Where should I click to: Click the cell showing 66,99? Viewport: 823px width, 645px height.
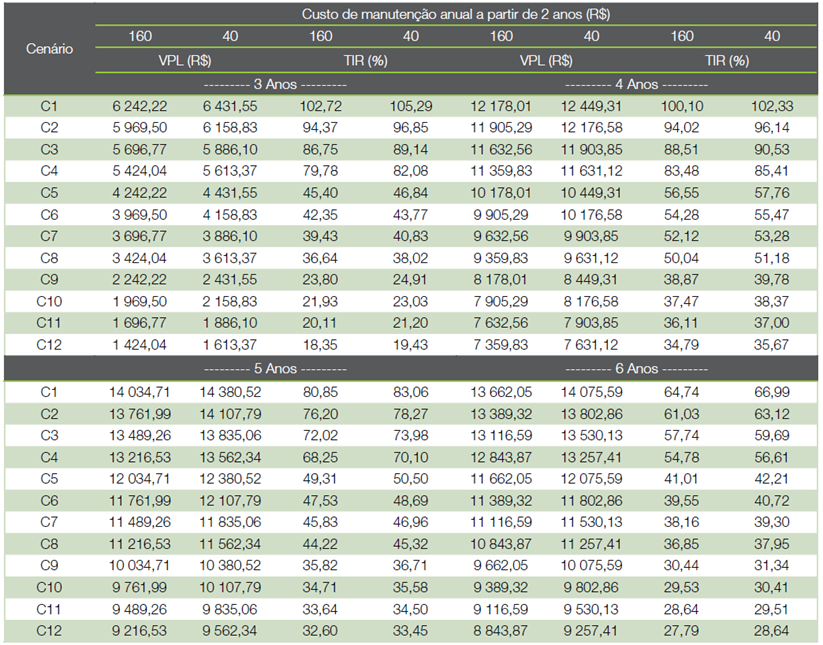pyautogui.click(x=772, y=393)
